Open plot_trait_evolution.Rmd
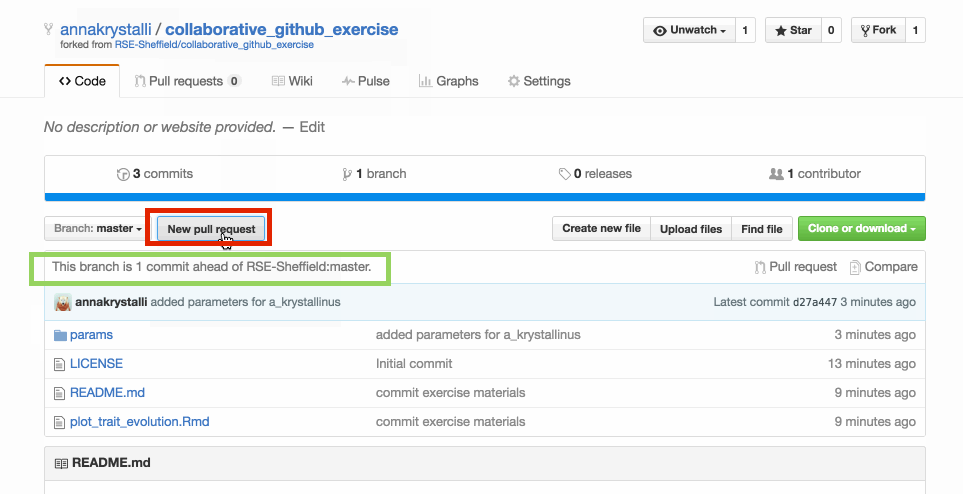The image size is (963, 494). [x=139, y=422]
